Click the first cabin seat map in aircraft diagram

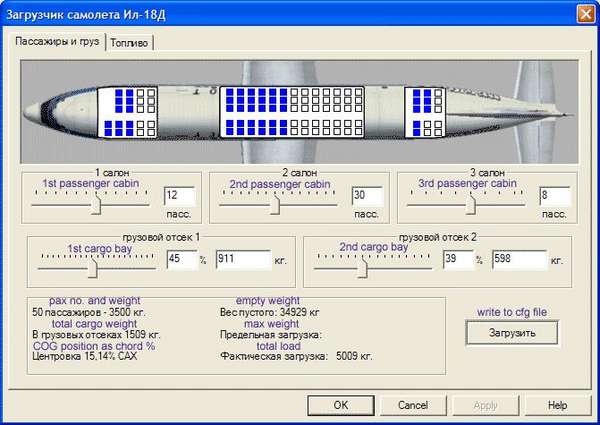[127, 112]
